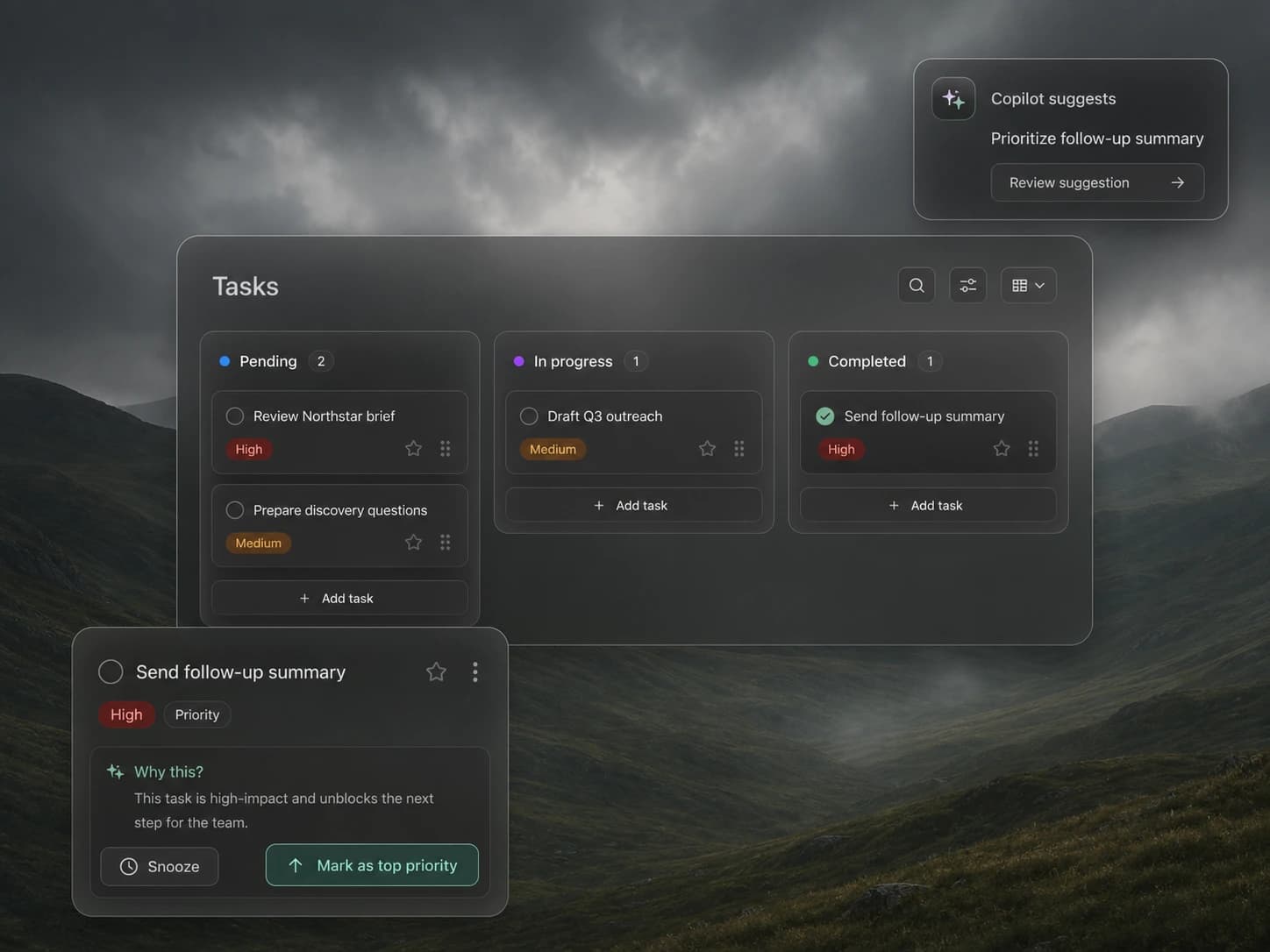
Task: Add task in the Pending column
Action: (339, 598)
